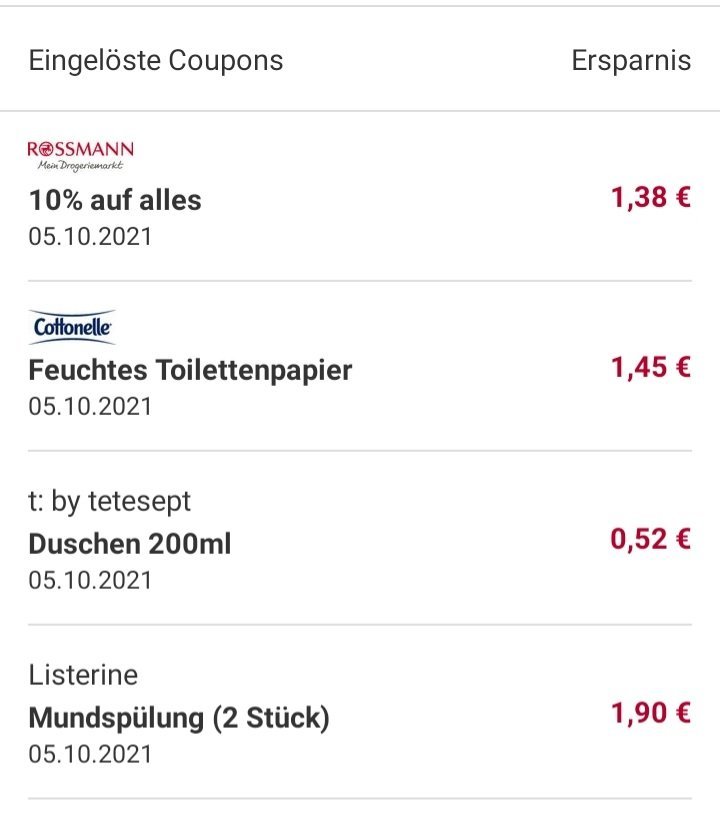The height and width of the screenshot is (813, 720).
Task: Open the Feuchtes Toilettenpapier coupon
Action: pyautogui.click(x=360, y=366)
